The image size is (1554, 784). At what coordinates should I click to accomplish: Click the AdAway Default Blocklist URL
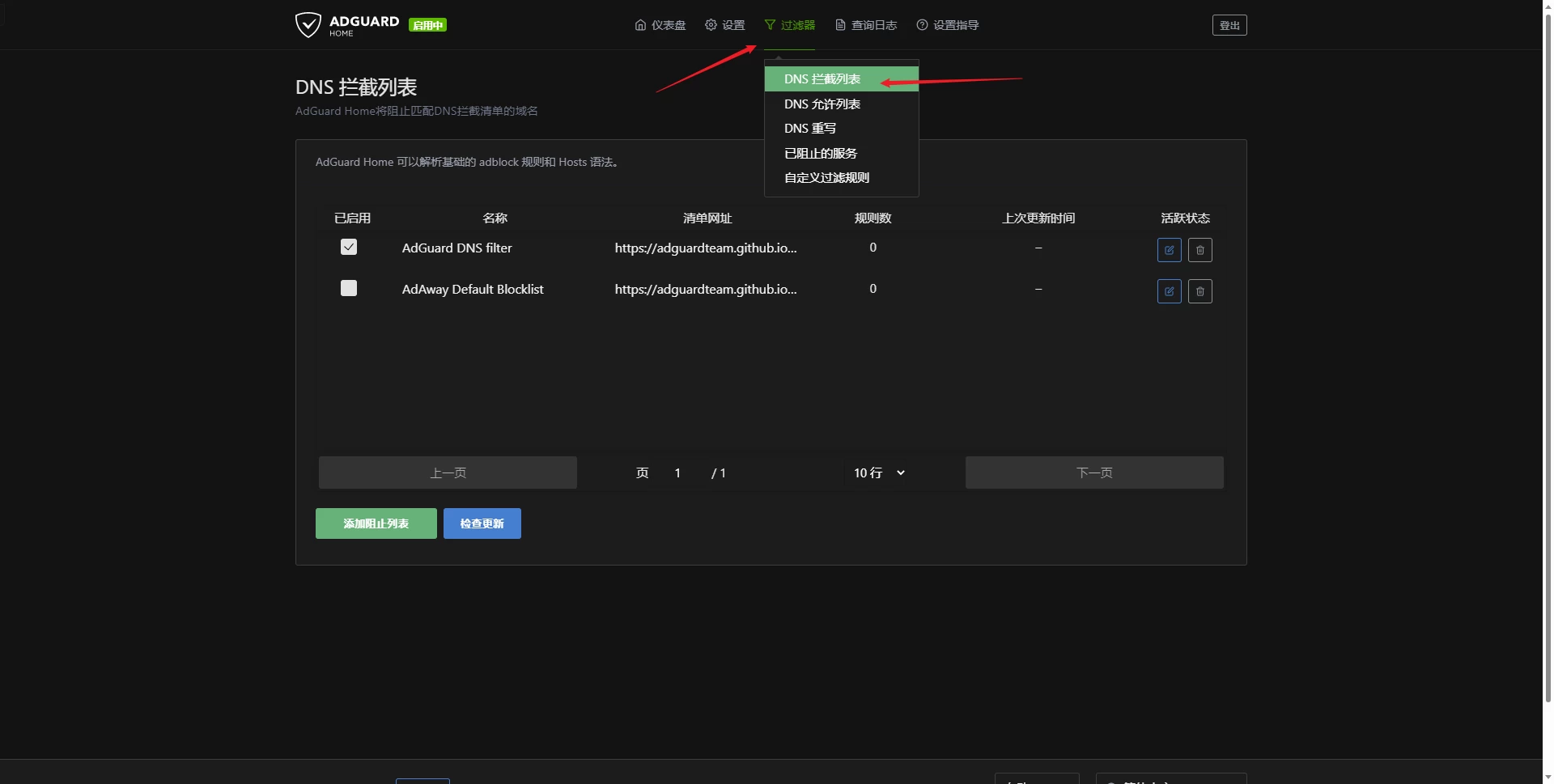pos(706,289)
